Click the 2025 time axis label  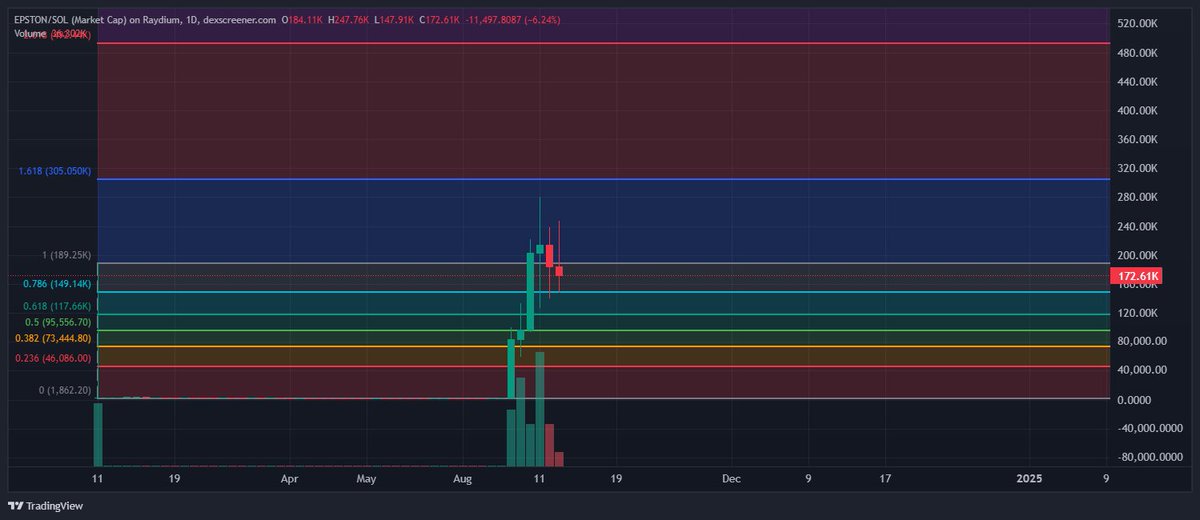click(1029, 479)
